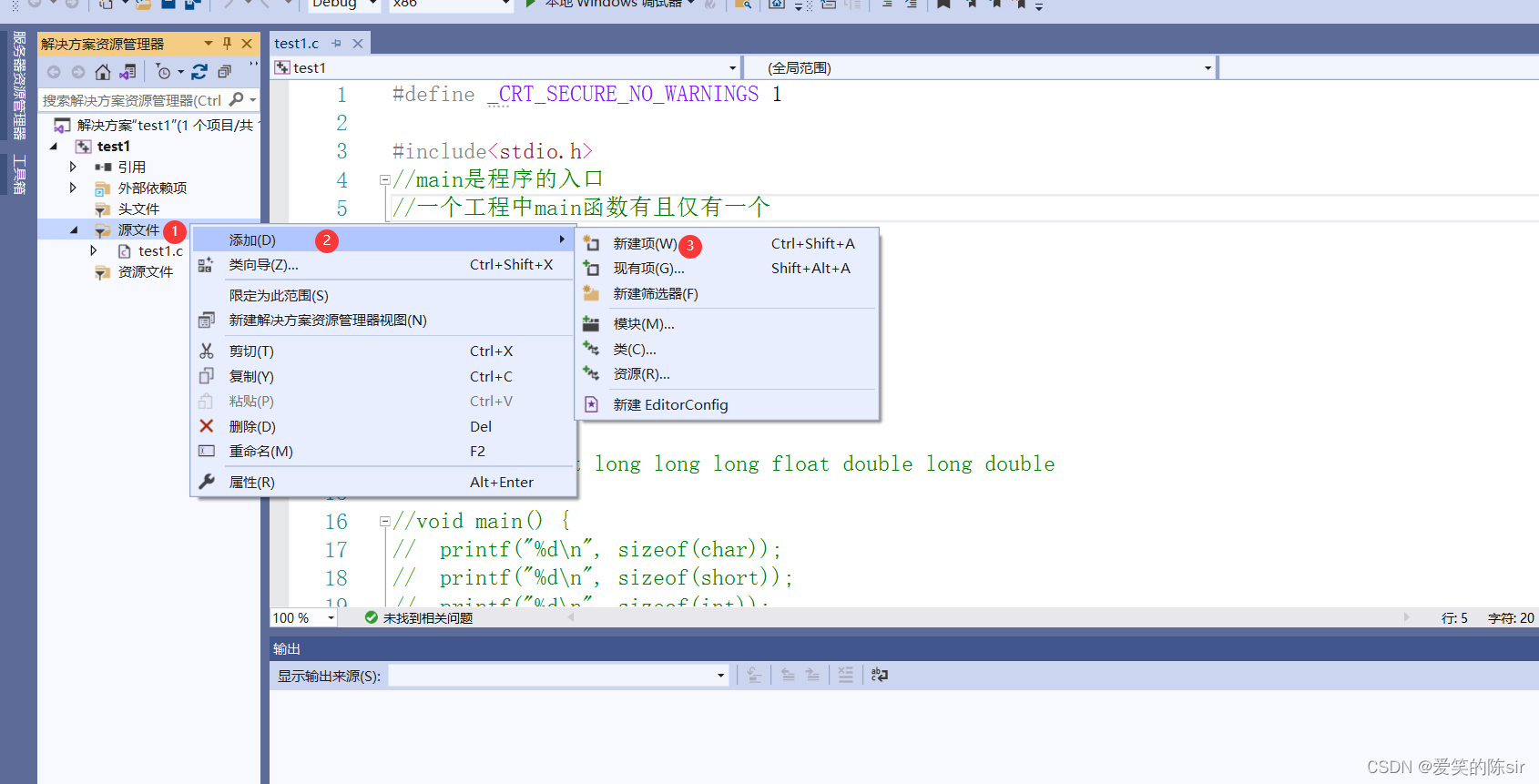Select 新建项(W) in the submenu
The width and height of the screenshot is (1539, 784).
click(727, 243)
